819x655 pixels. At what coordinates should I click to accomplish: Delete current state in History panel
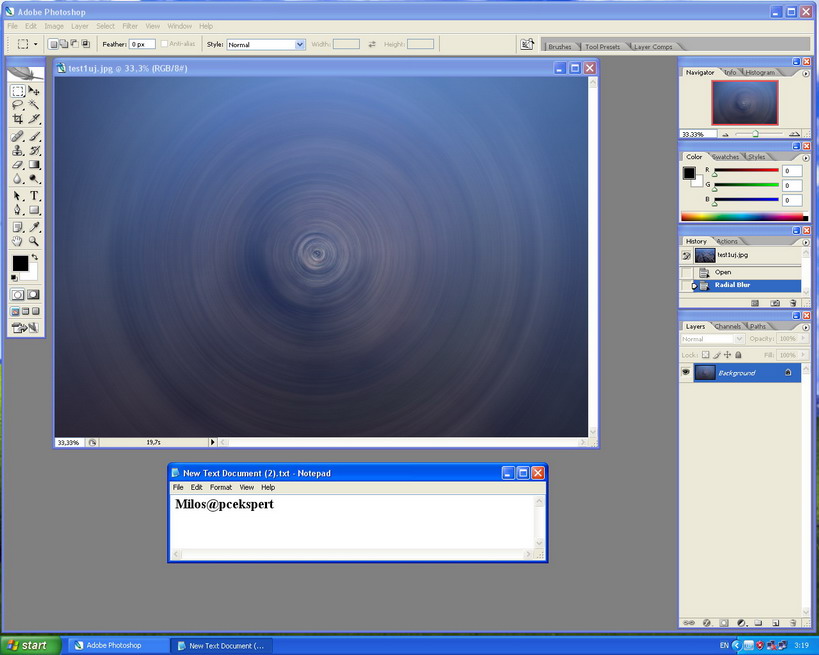coord(793,302)
